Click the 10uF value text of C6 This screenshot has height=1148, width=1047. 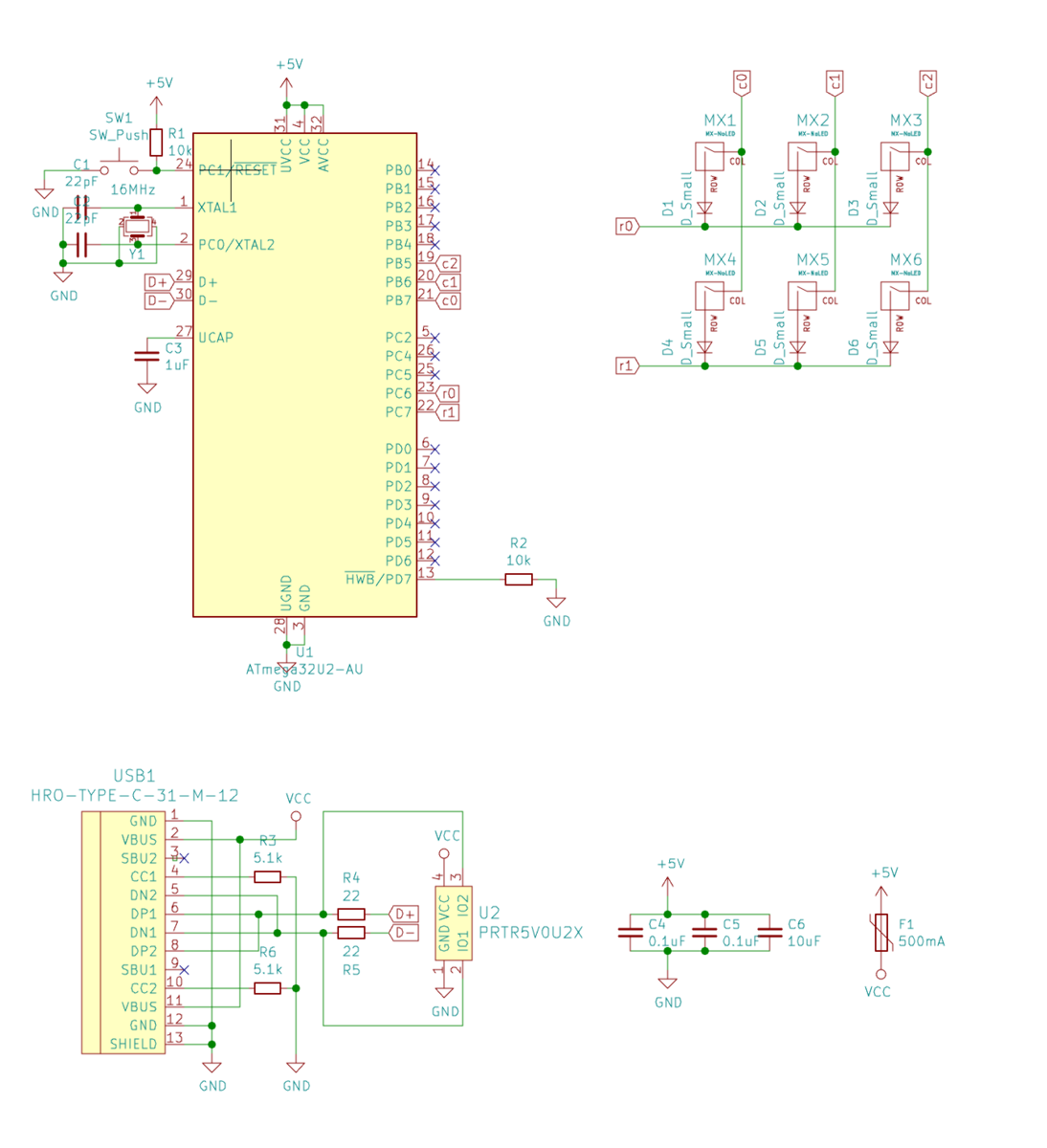pos(804,941)
